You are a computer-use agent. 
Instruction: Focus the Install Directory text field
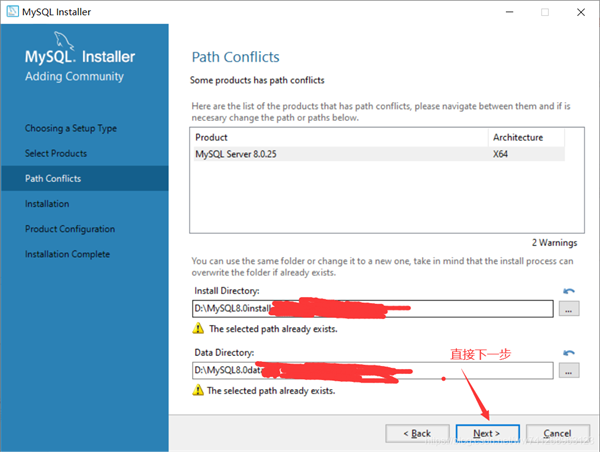click(x=372, y=309)
